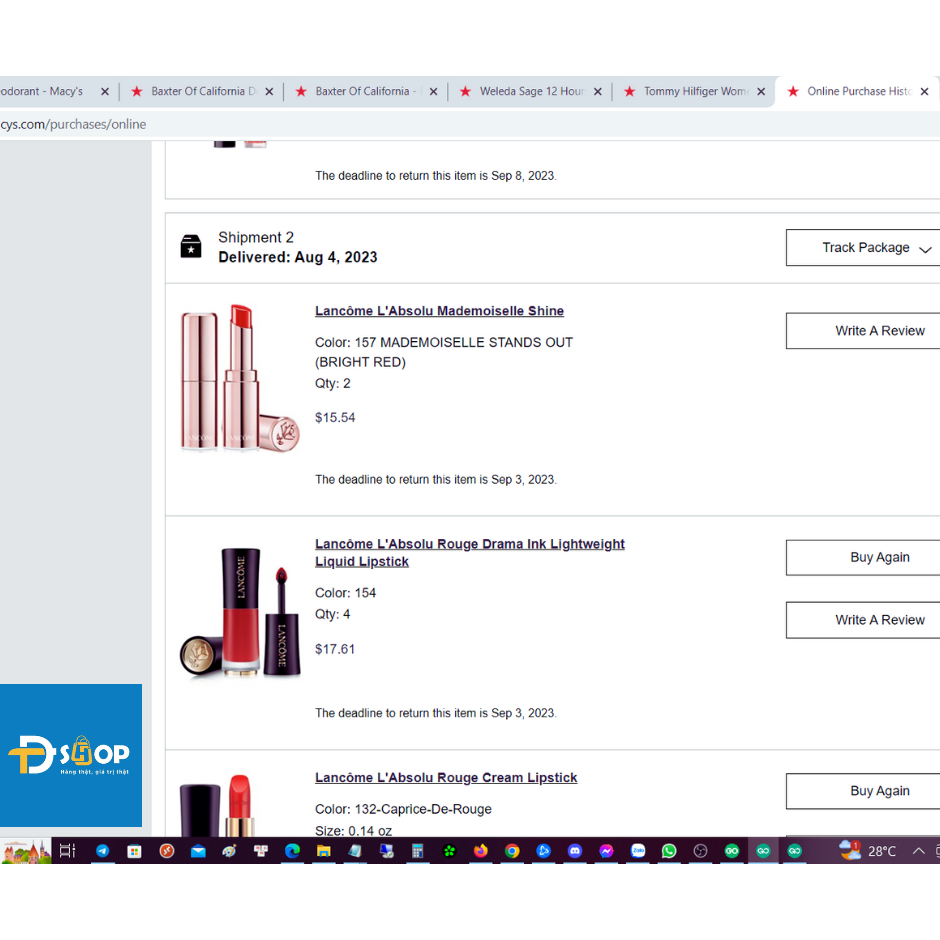This screenshot has height=940, width=940.
Task: Buy Again the Rouge Cream Lipstick
Action: (x=863, y=791)
